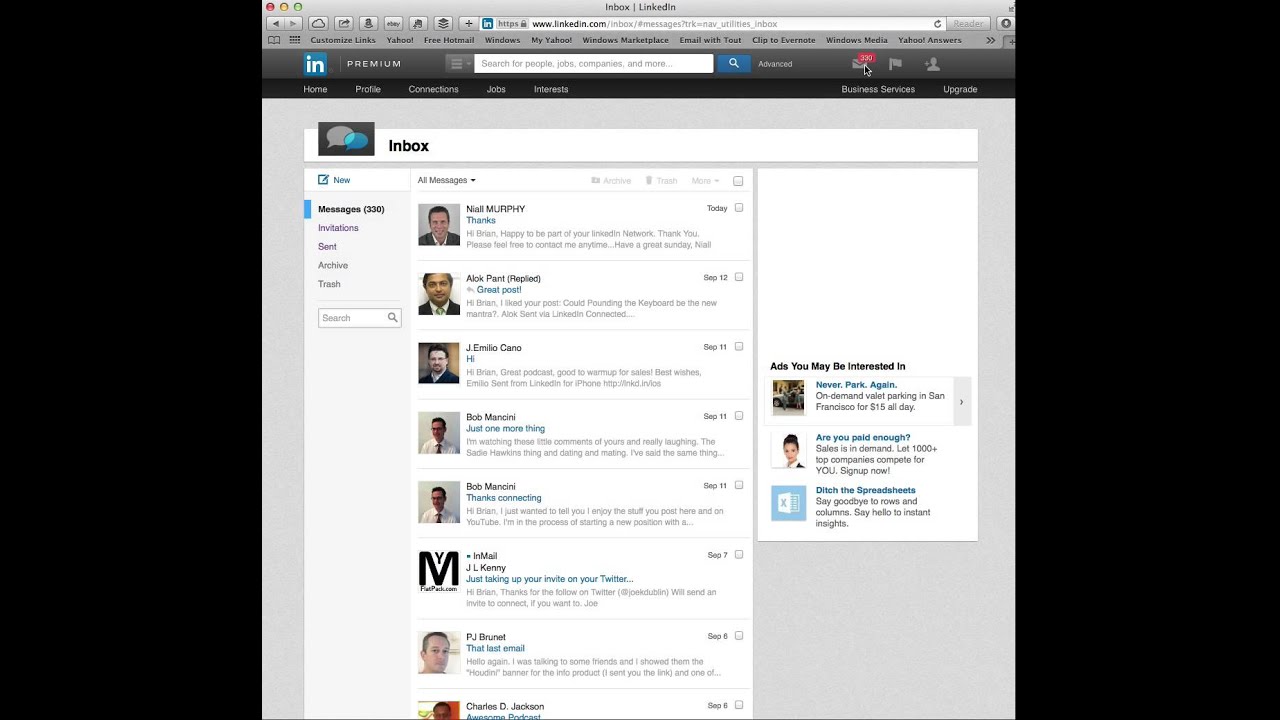The height and width of the screenshot is (720, 1280).
Task: Open the Invitations folder in sidebar
Action: (338, 228)
